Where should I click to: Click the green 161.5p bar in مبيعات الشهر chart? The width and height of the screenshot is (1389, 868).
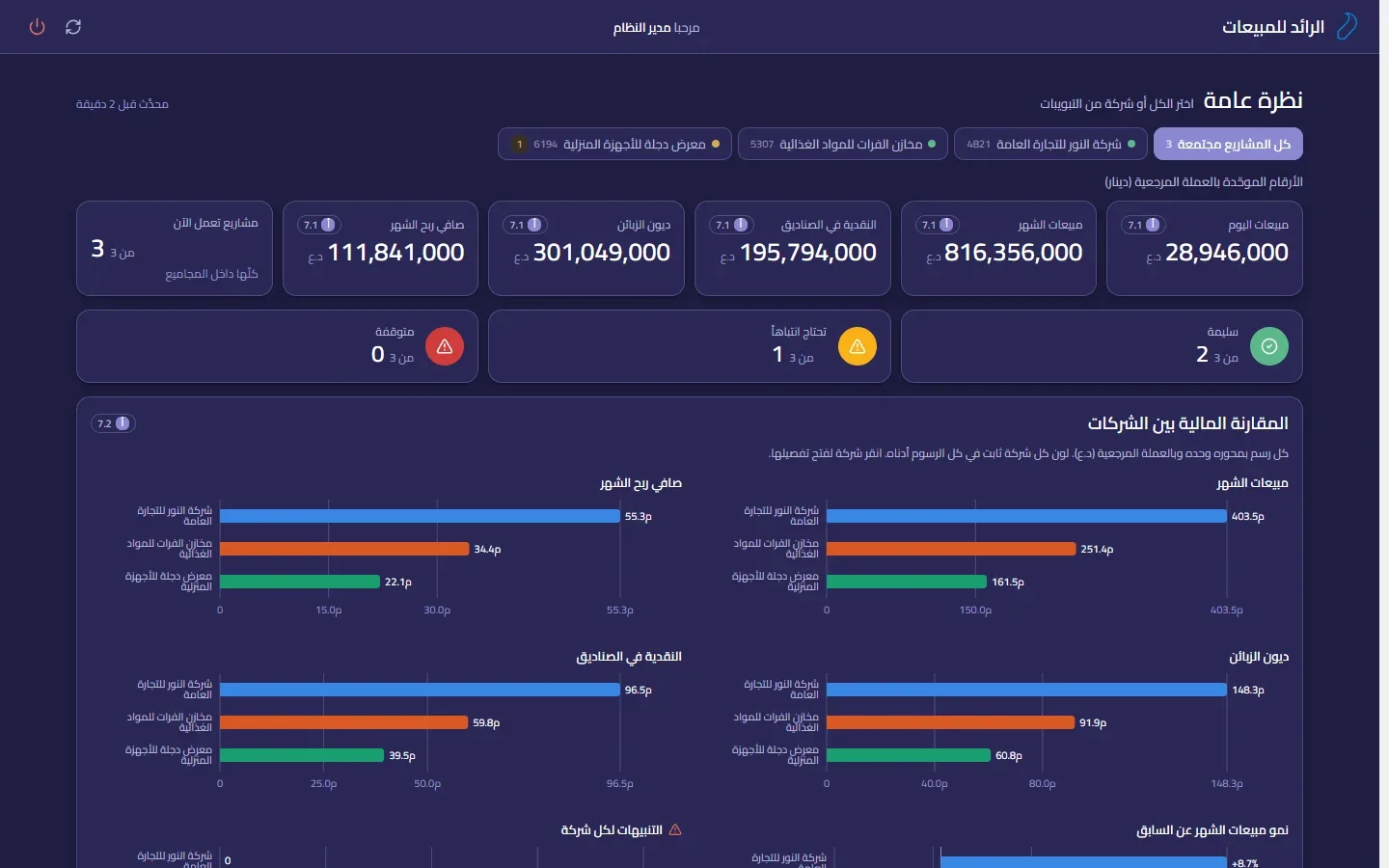tap(907, 582)
